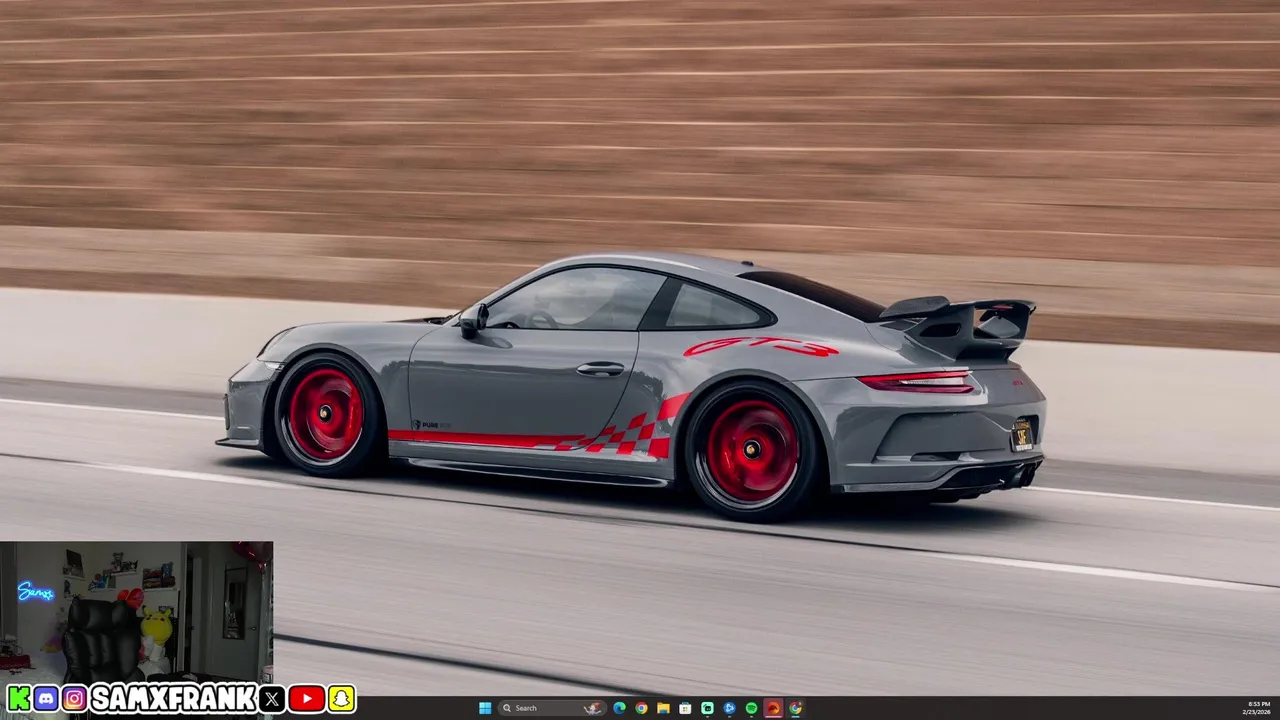Open the Windows Start menu
Image resolution: width=1280 pixels, height=720 pixels.
pyautogui.click(x=485, y=708)
